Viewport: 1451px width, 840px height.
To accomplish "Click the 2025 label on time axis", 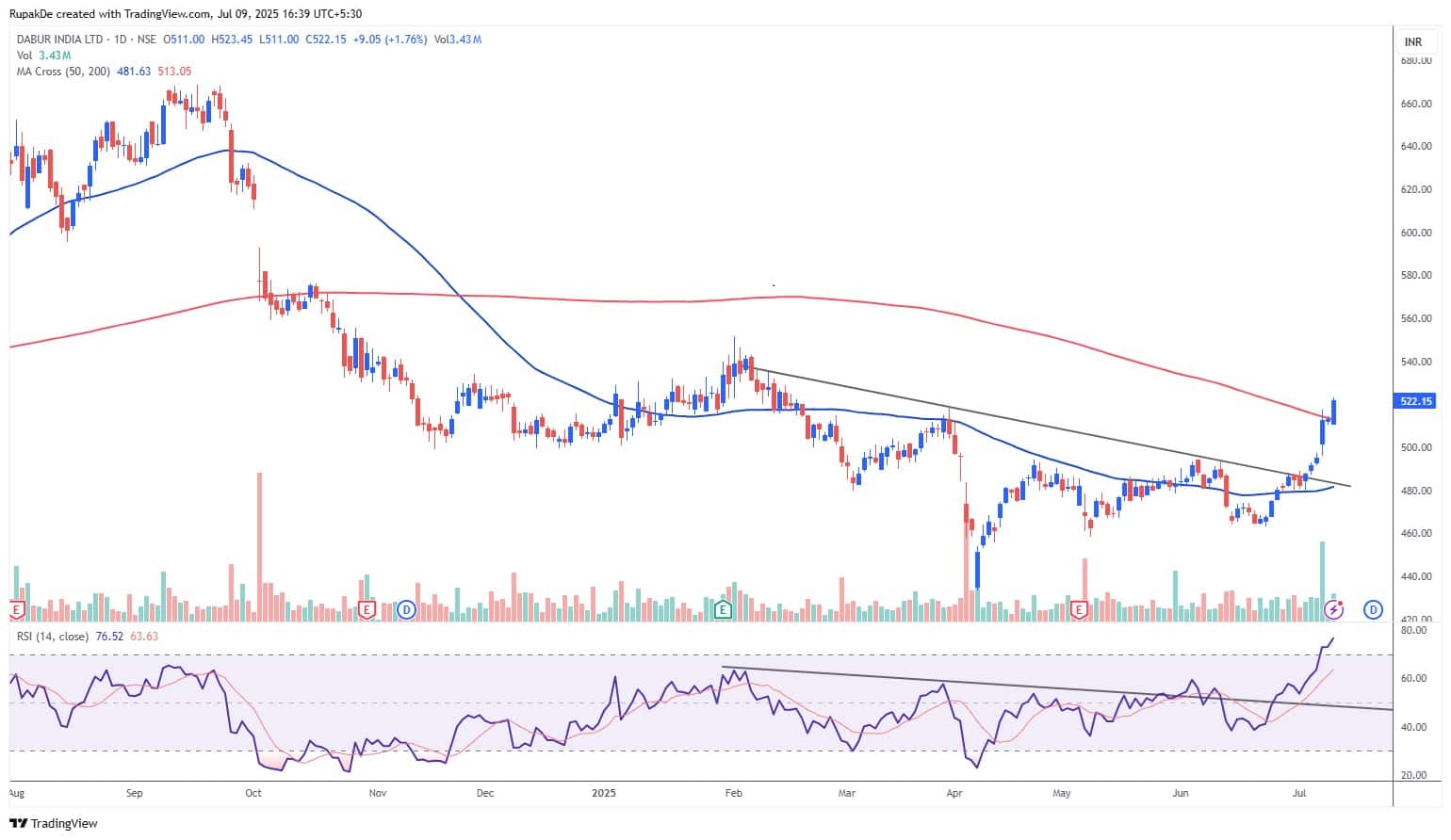I will coord(603,793).
